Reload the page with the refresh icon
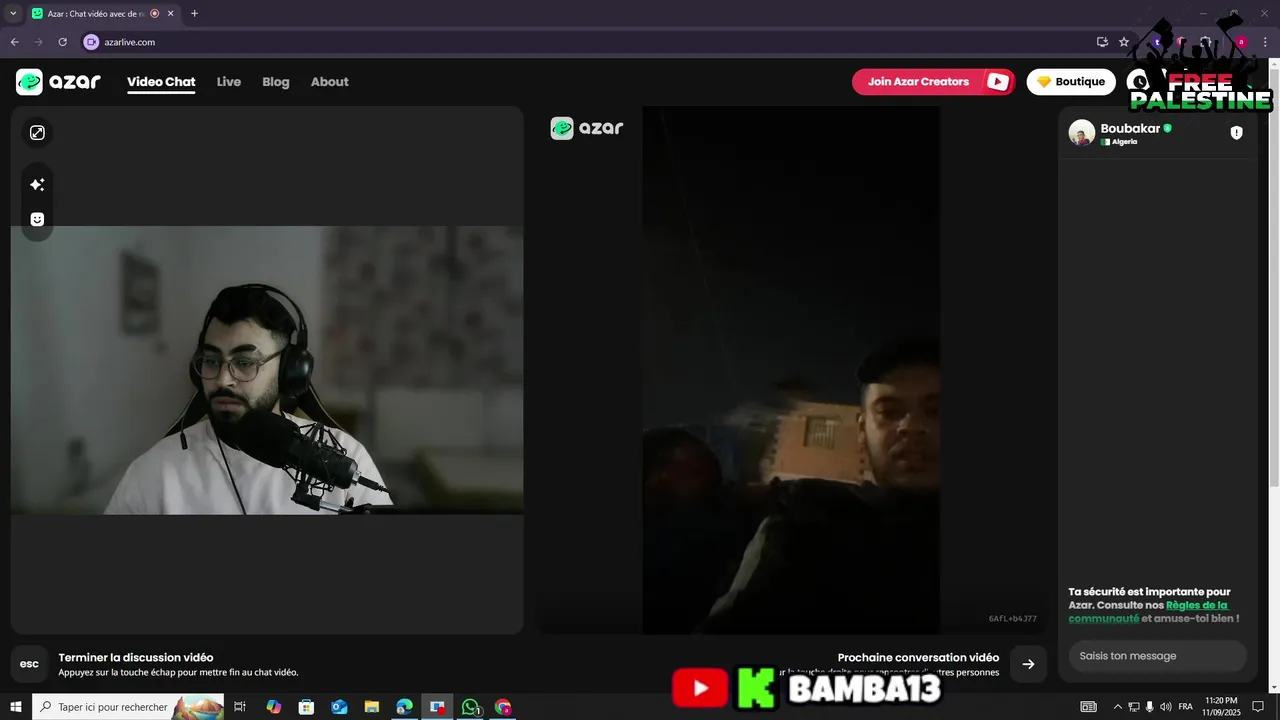 point(62,42)
